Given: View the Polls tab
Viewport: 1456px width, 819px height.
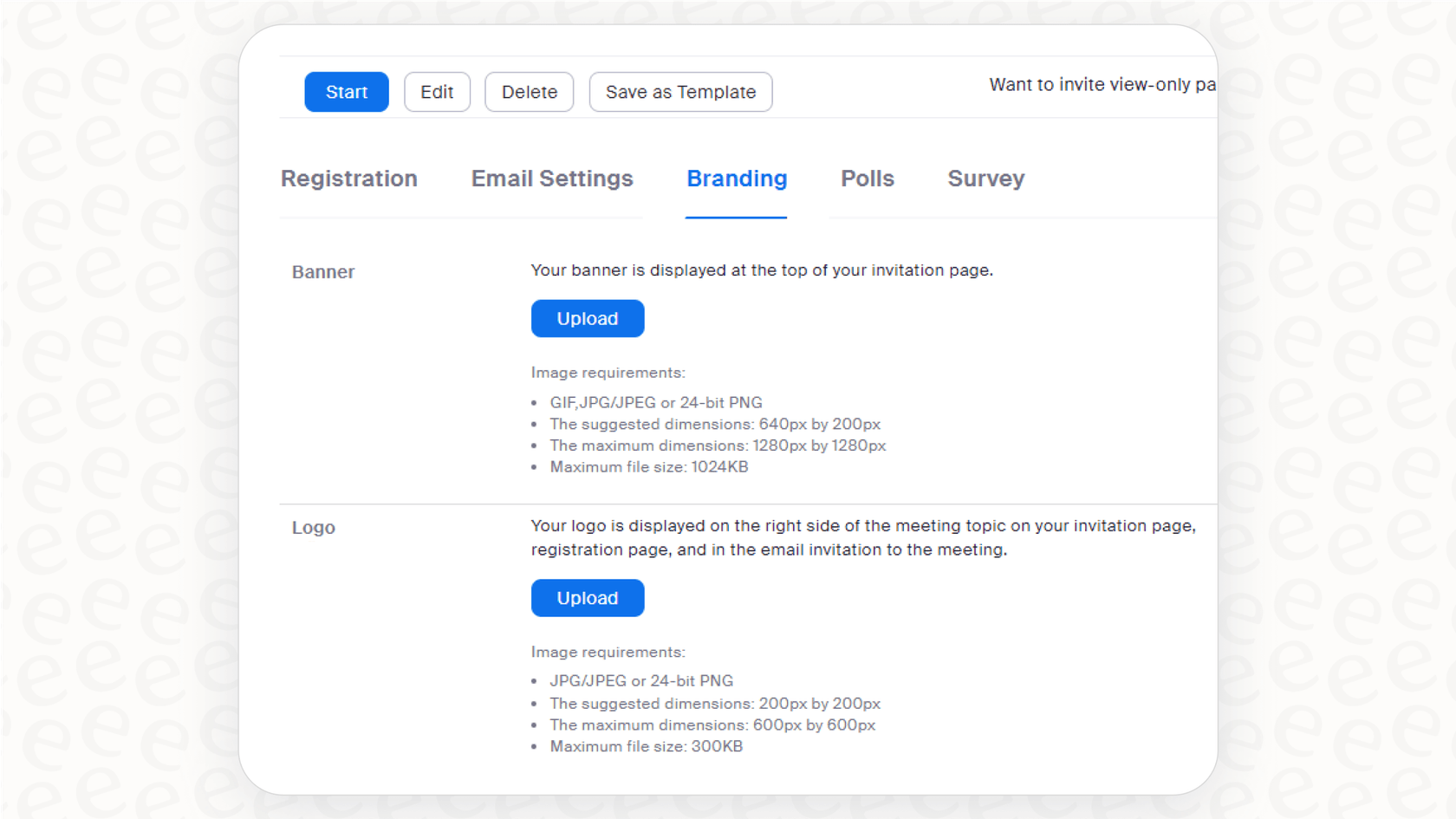Looking at the screenshot, I should point(867,179).
